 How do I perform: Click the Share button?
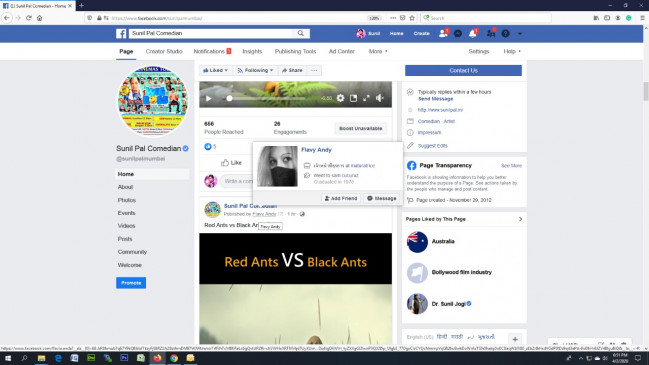click(x=292, y=70)
